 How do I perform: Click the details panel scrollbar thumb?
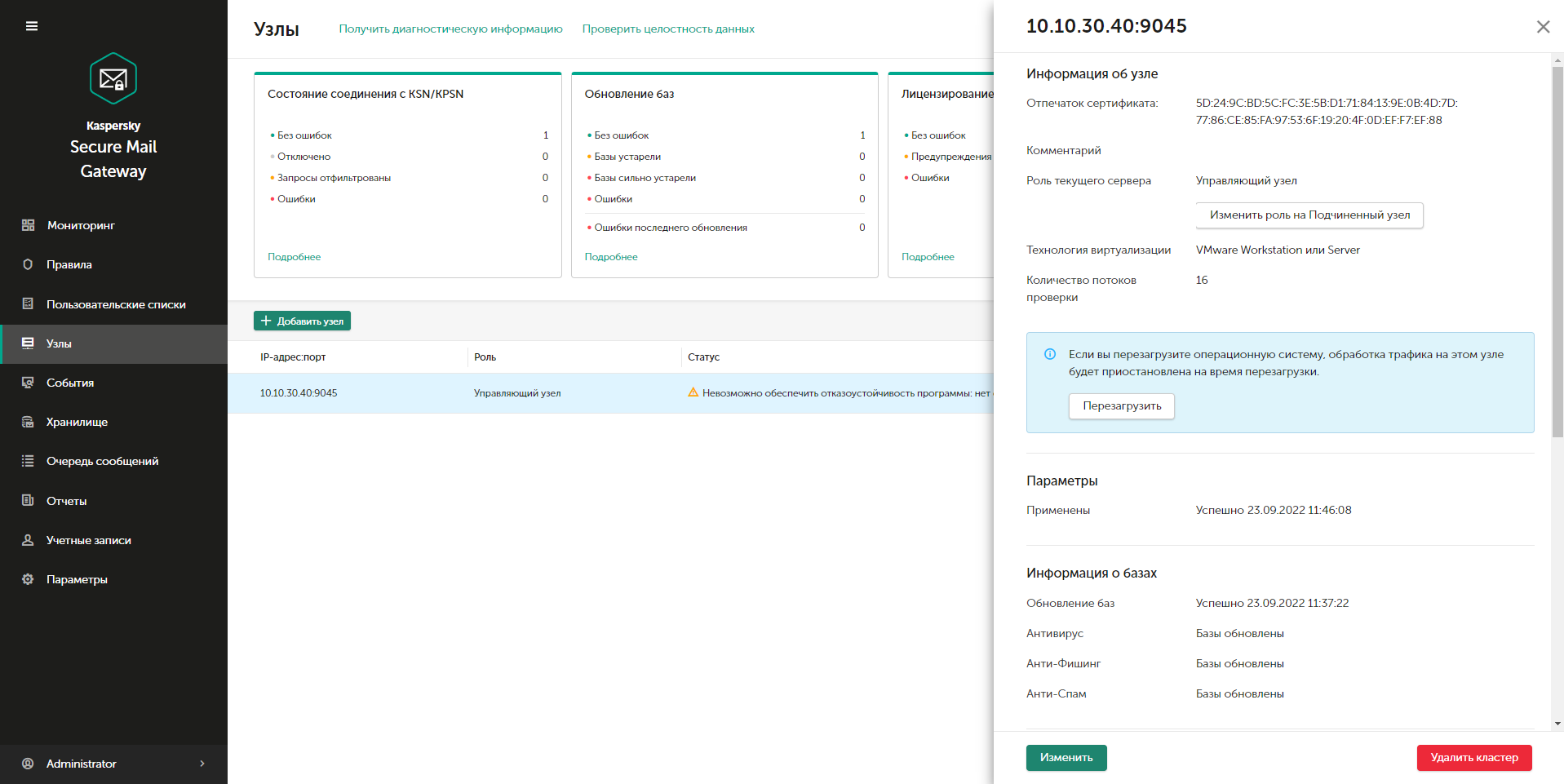pos(1557,251)
